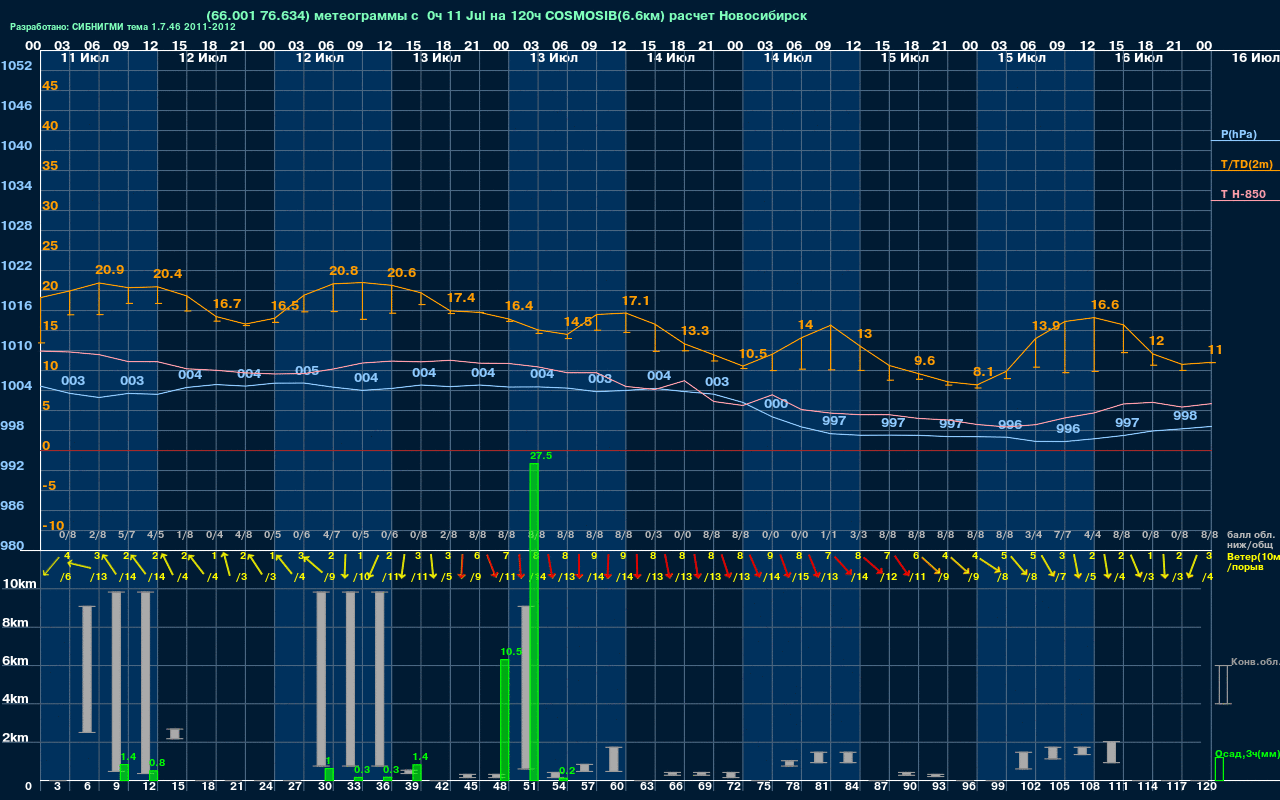Click the orange 45 temperature axis label
The image size is (1280, 800).
[x=50, y=86]
